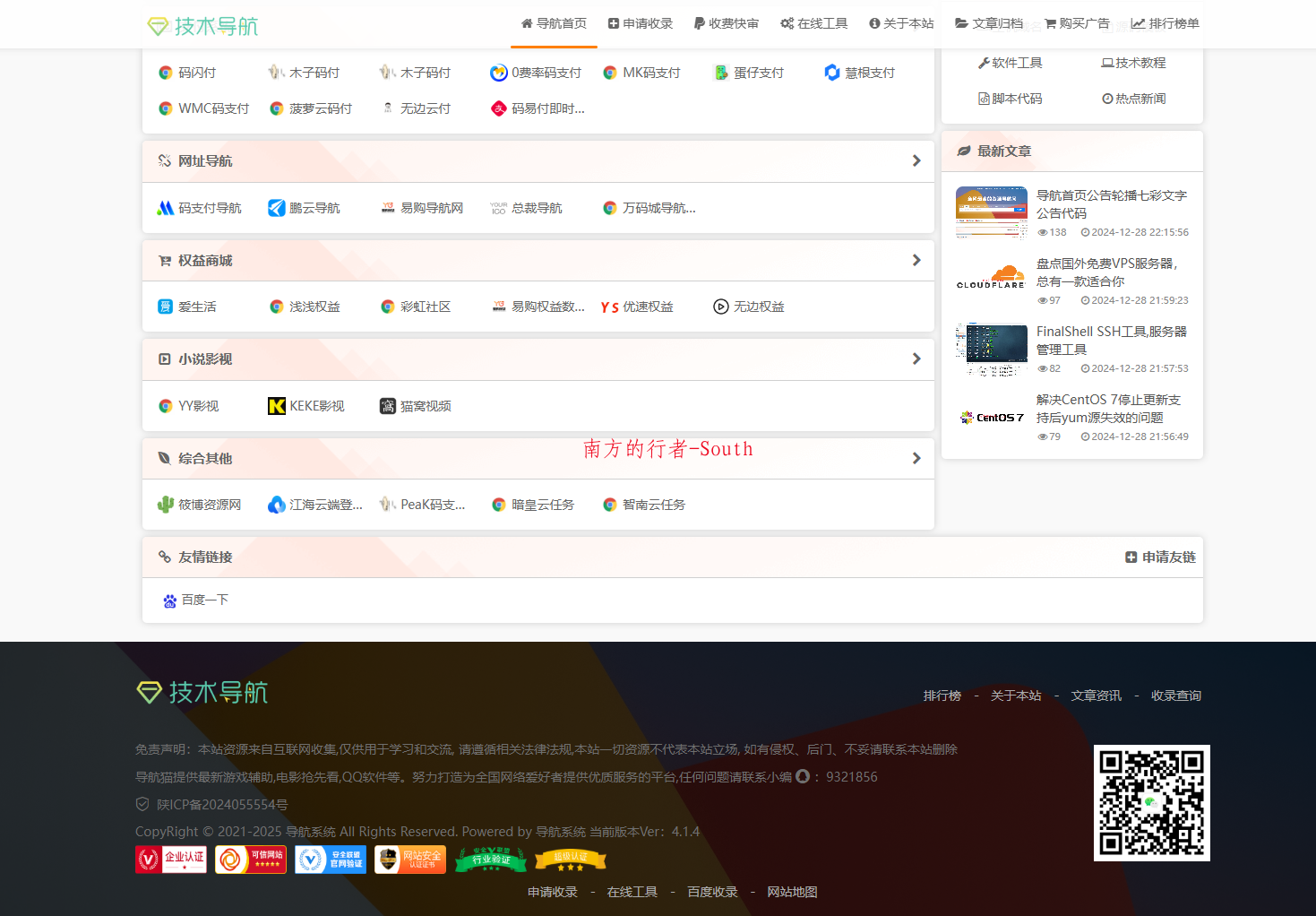Open the footer 网站地图 link
Screen dimensions: 1316x916
coord(792,892)
